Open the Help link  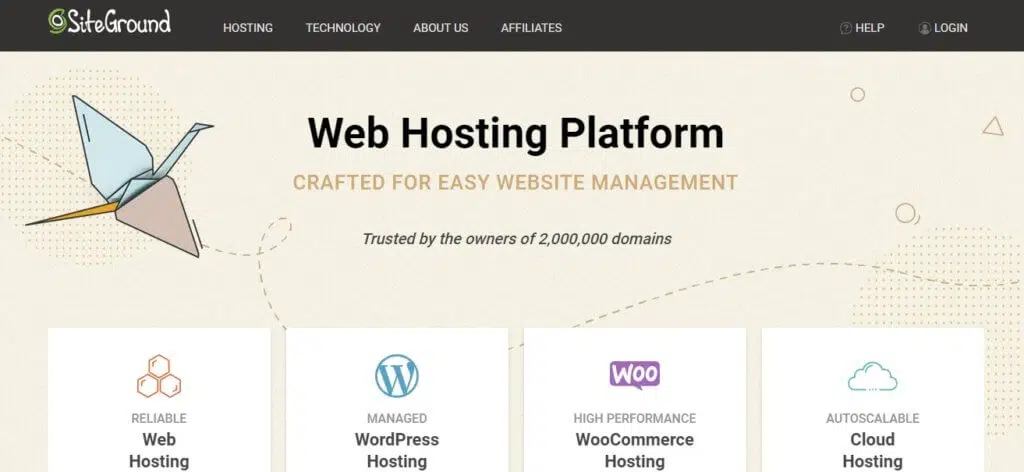(x=870, y=28)
